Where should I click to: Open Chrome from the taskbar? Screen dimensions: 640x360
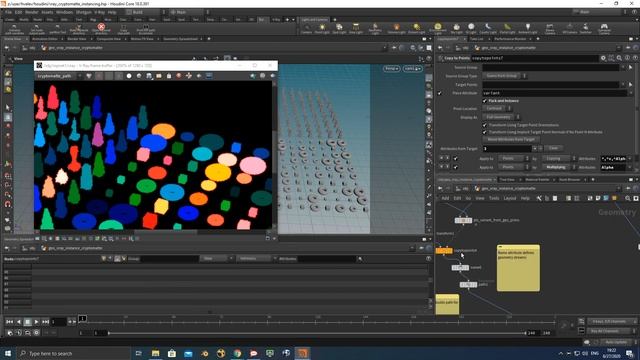click(237, 353)
